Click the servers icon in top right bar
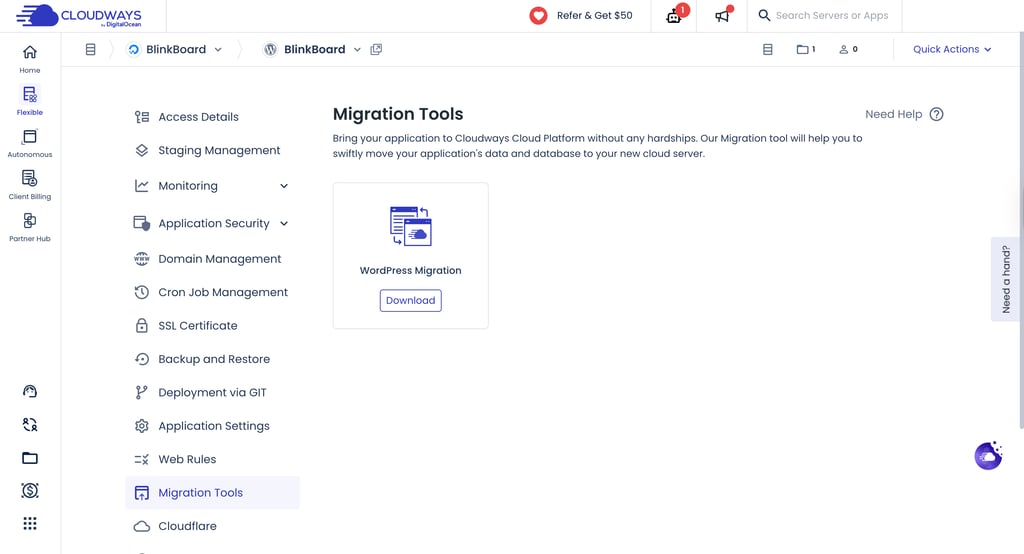 pos(768,50)
